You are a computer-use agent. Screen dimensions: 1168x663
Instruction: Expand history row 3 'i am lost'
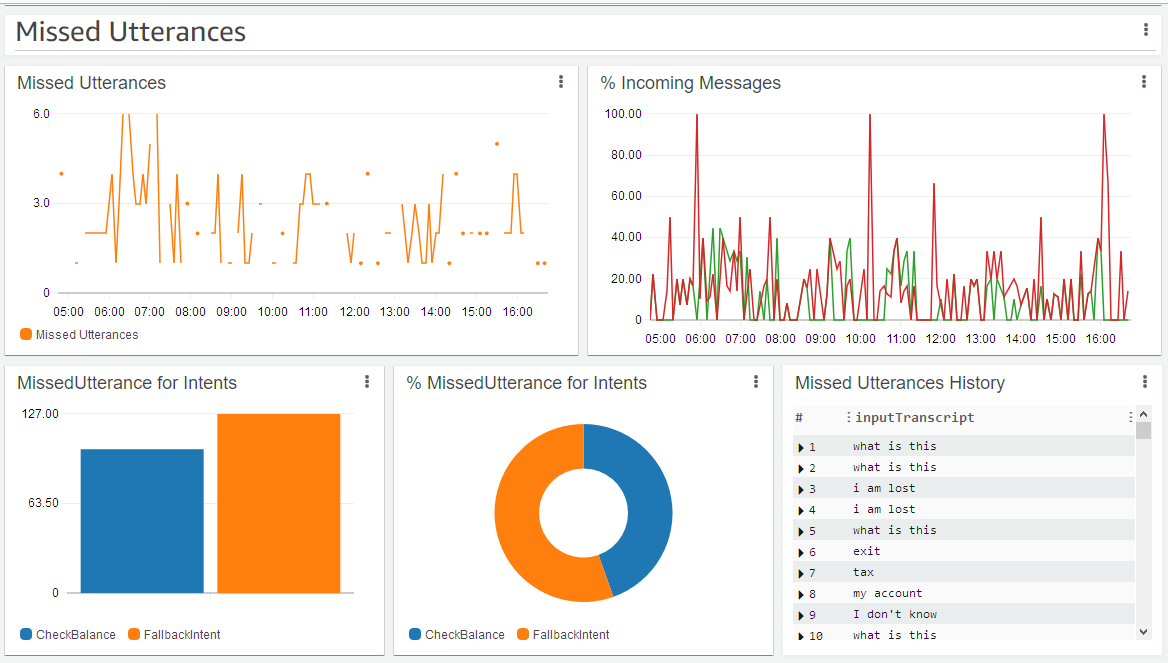[801, 489]
